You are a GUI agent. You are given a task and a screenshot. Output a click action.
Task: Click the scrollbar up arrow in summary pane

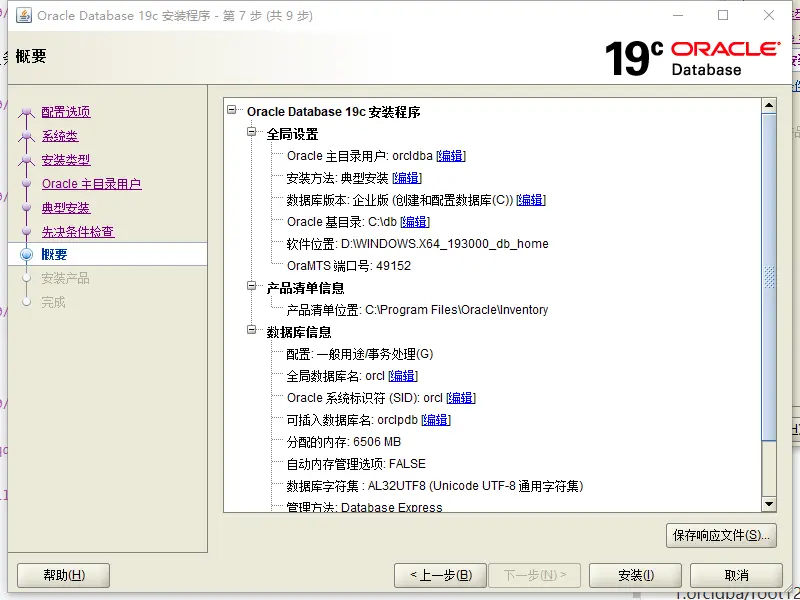coord(769,106)
